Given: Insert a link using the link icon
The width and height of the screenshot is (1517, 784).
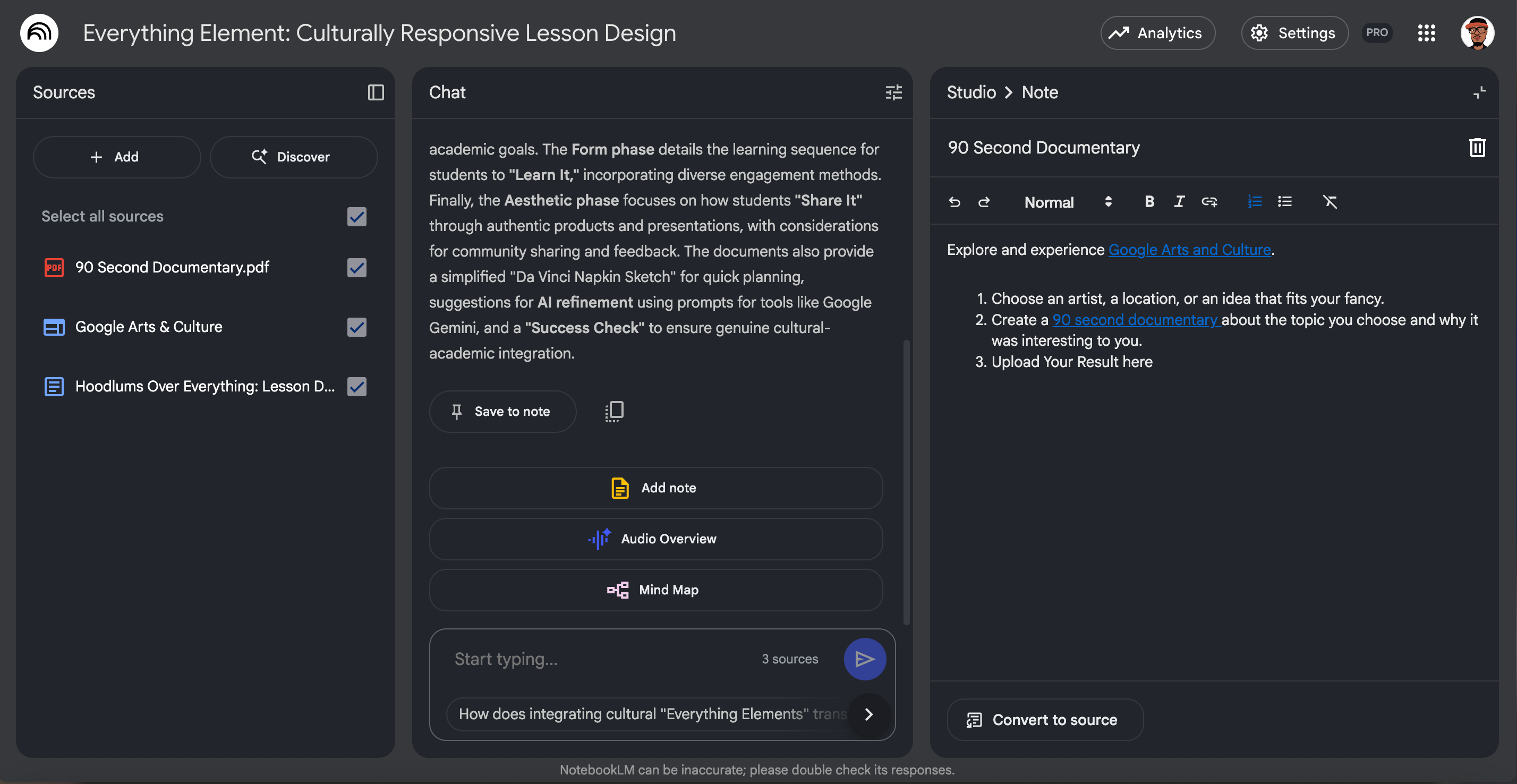Looking at the screenshot, I should (1208, 202).
